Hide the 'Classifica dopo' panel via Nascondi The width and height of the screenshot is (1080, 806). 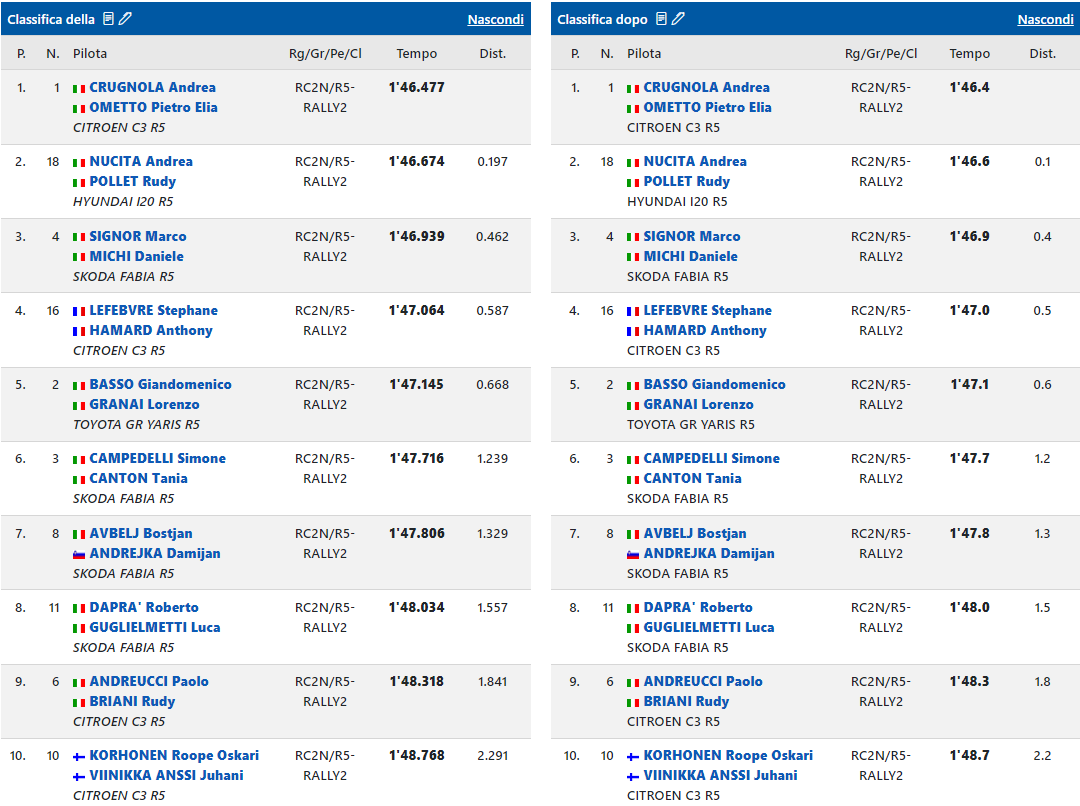click(1045, 19)
